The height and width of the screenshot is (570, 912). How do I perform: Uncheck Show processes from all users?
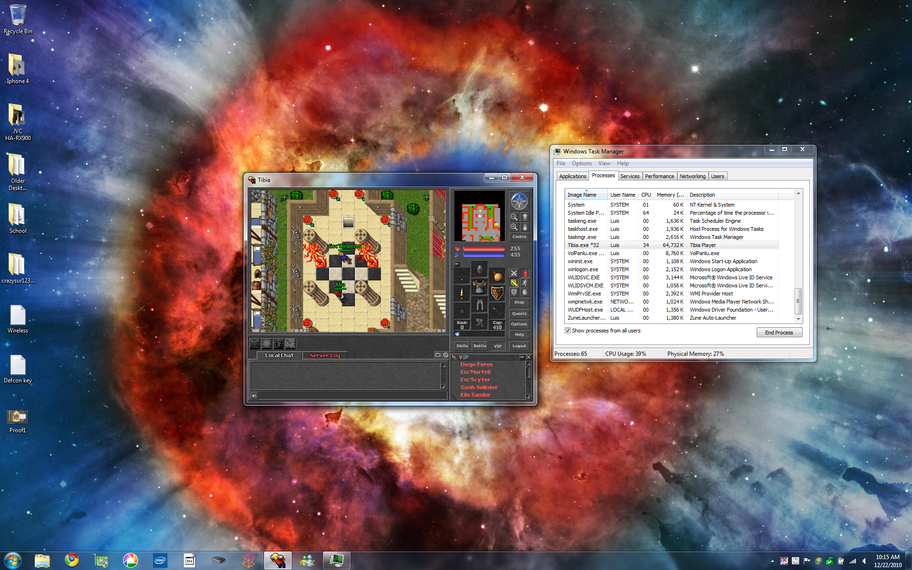[568, 330]
